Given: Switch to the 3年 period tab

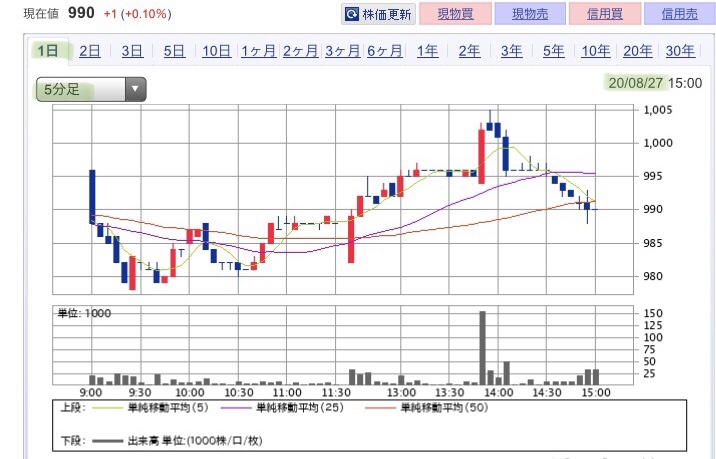Looking at the screenshot, I should click(x=511, y=51).
